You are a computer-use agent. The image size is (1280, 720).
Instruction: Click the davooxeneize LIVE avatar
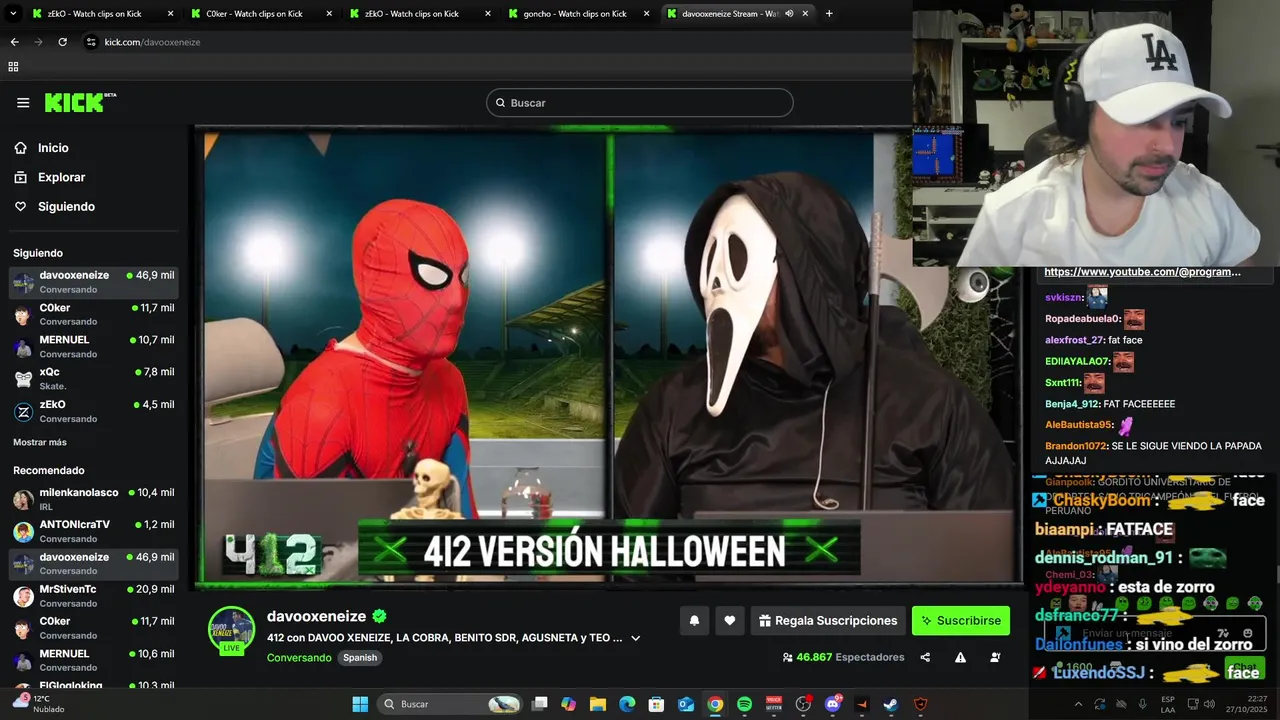[231, 630]
